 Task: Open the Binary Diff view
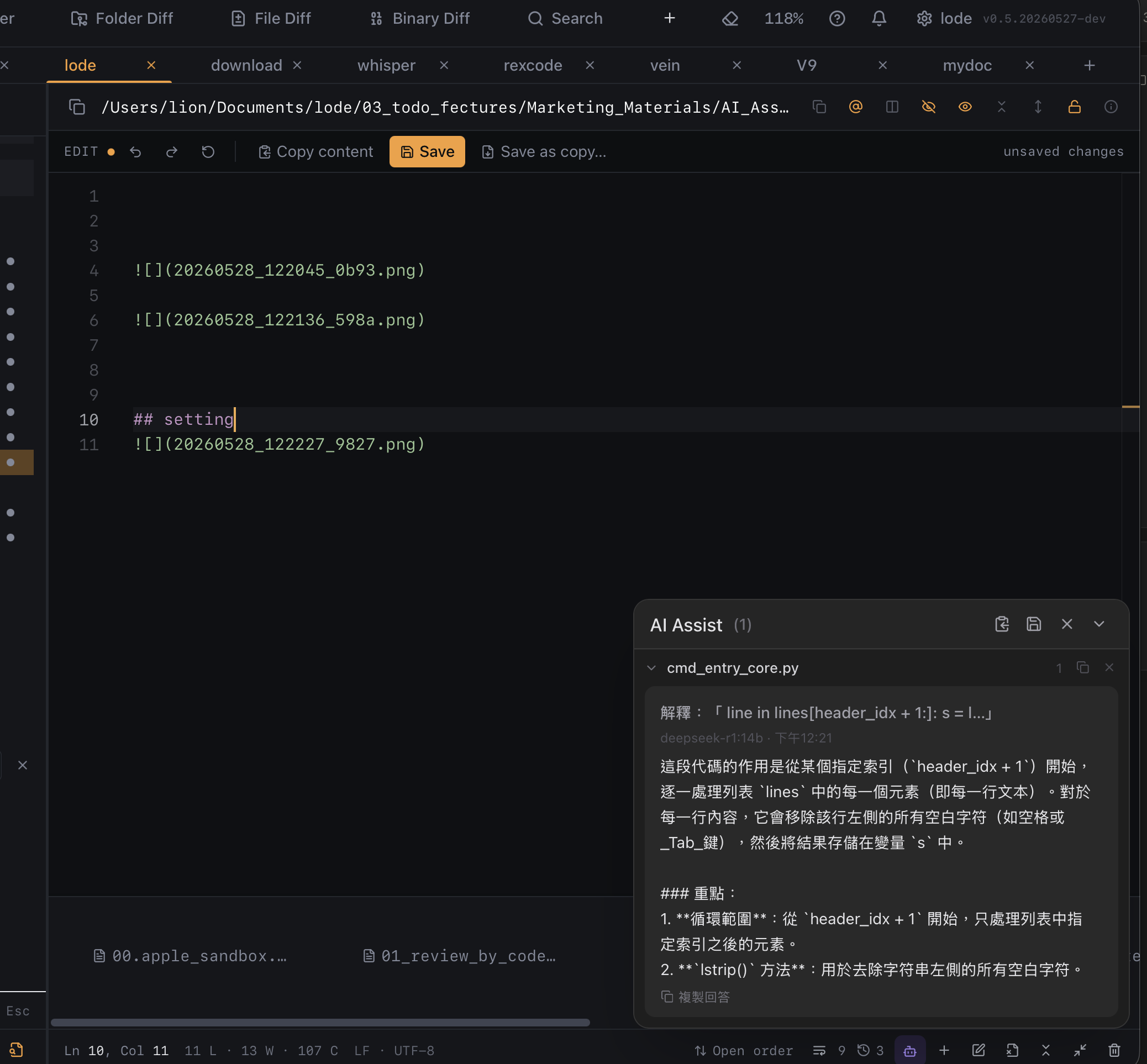(420, 18)
